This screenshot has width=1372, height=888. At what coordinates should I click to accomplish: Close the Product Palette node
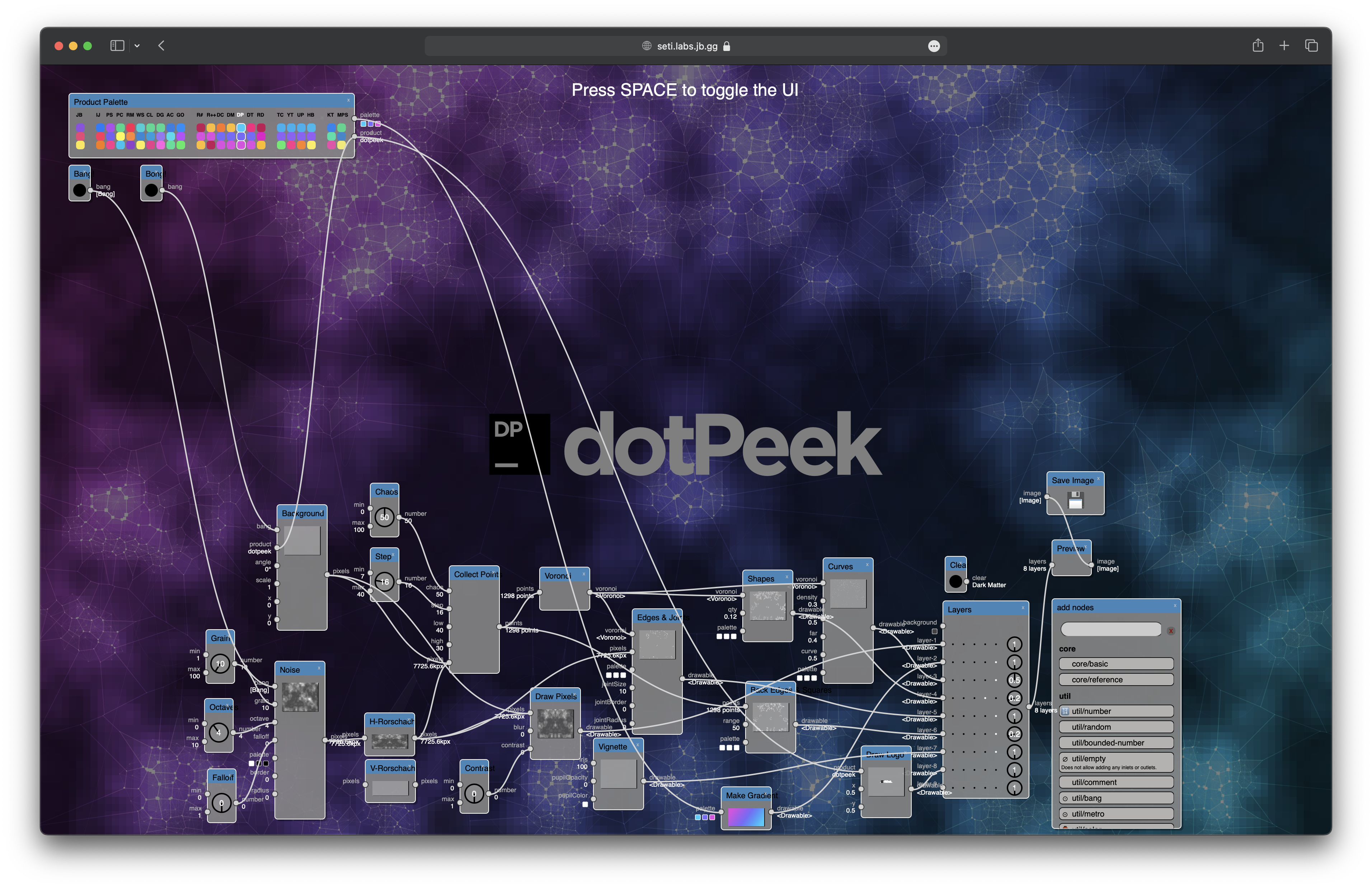point(349,101)
